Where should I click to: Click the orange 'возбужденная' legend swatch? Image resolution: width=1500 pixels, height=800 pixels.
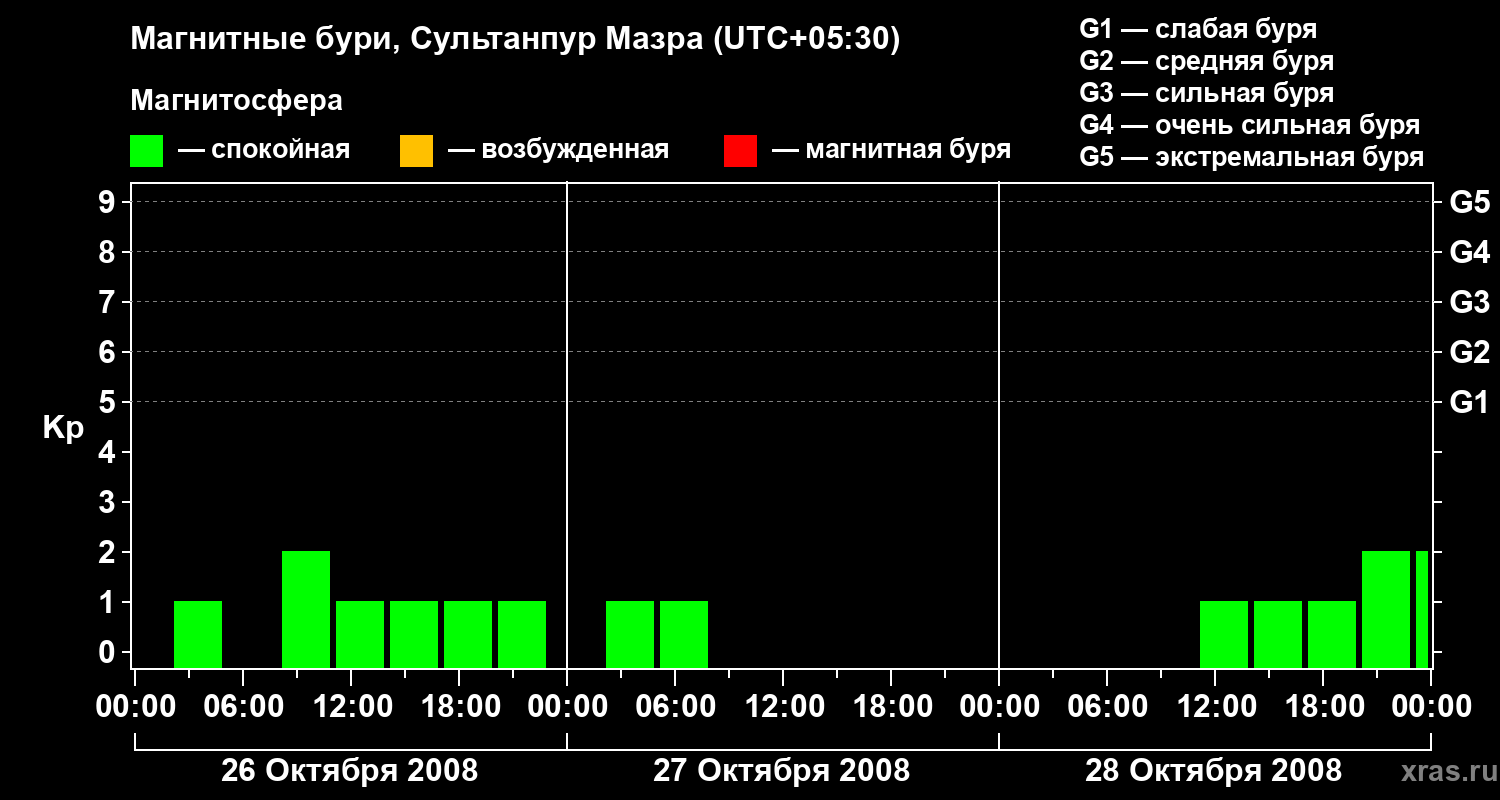[x=416, y=151]
